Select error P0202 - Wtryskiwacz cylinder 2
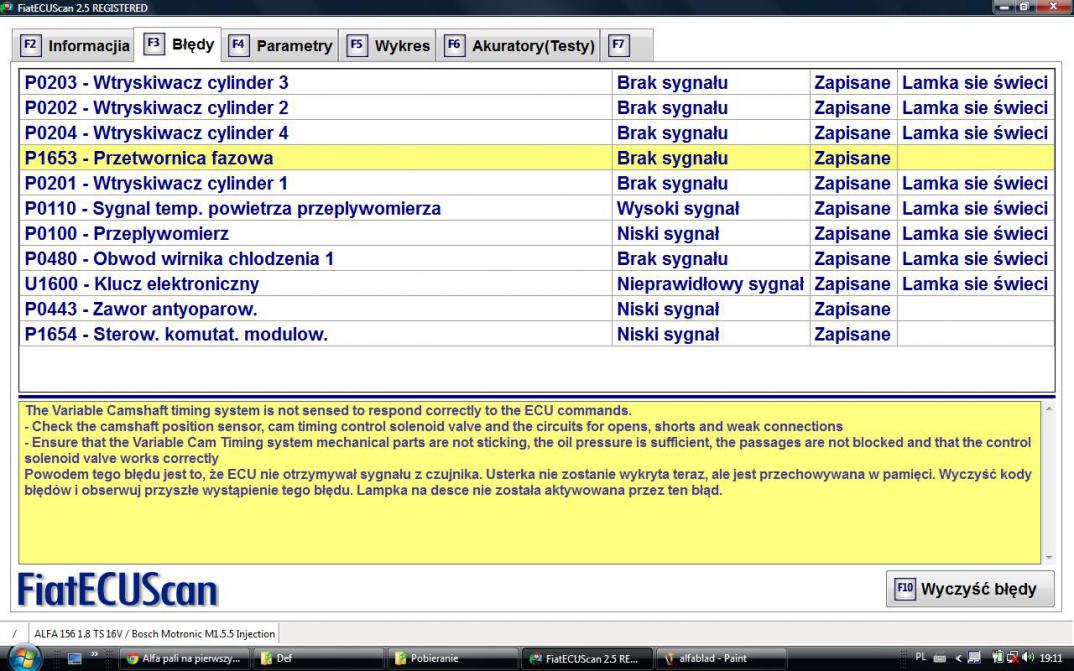The height and width of the screenshot is (671, 1074). (x=536, y=108)
